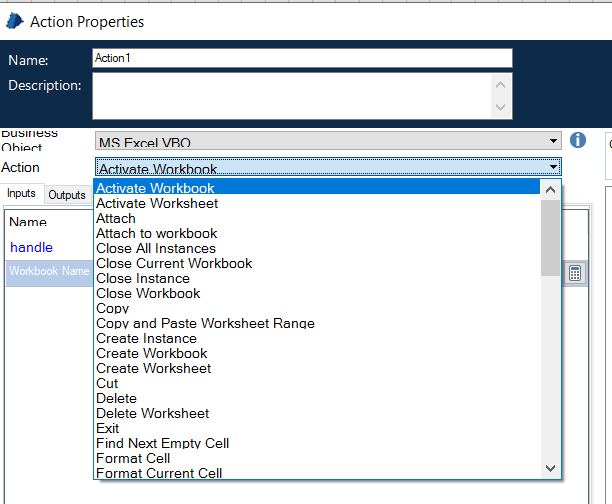The image size is (612, 504).
Task: Click the Name column header
Action: pos(28,222)
